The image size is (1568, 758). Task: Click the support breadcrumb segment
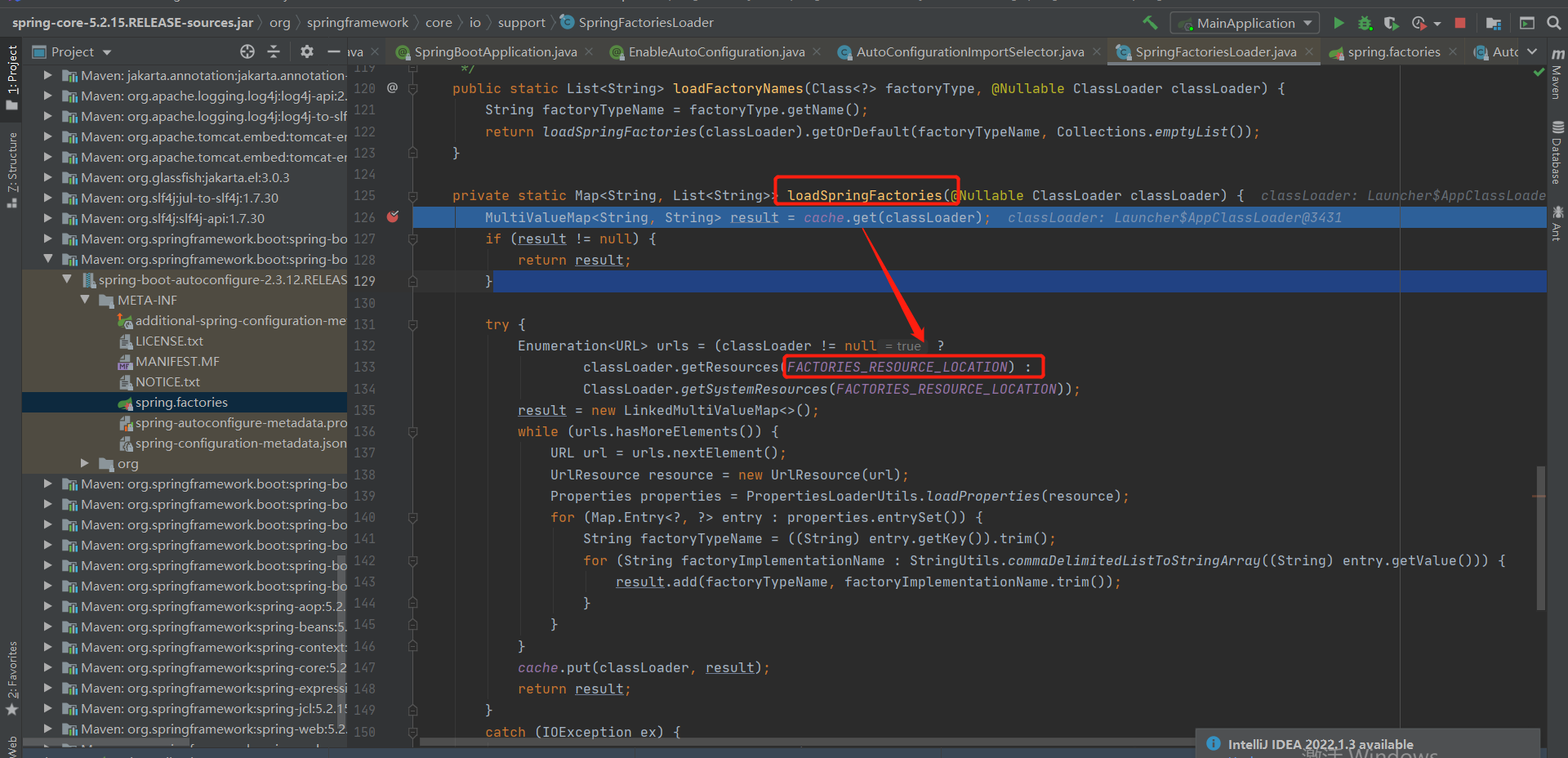[x=521, y=22]
